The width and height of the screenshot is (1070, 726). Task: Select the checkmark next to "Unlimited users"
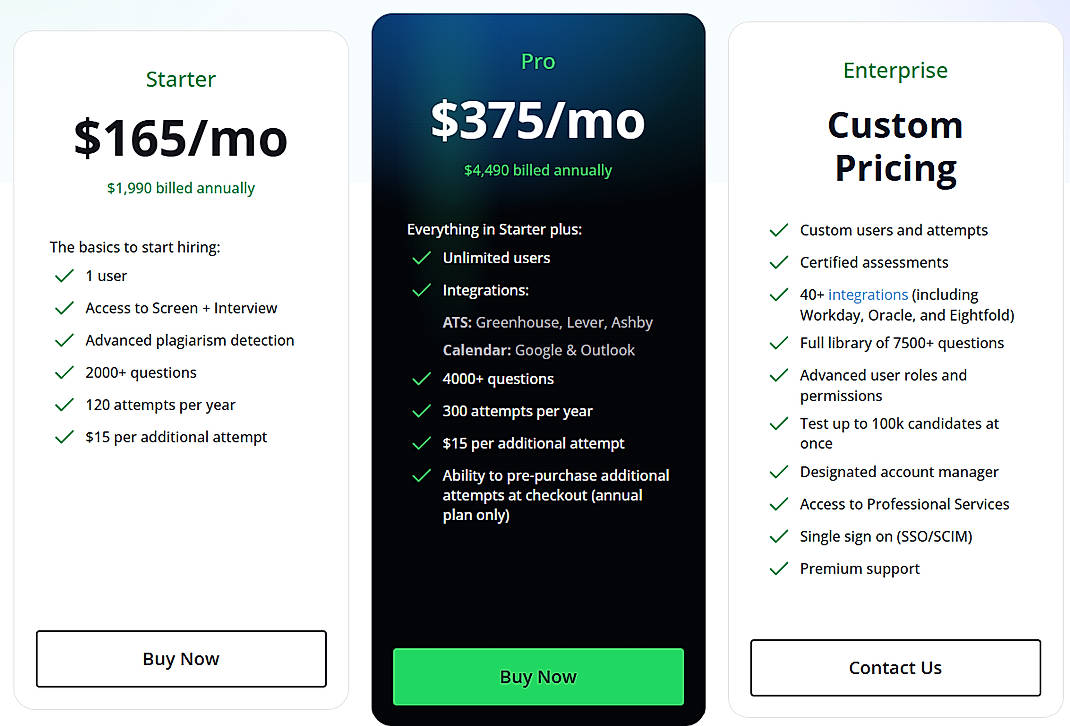(x=421, y=258)
